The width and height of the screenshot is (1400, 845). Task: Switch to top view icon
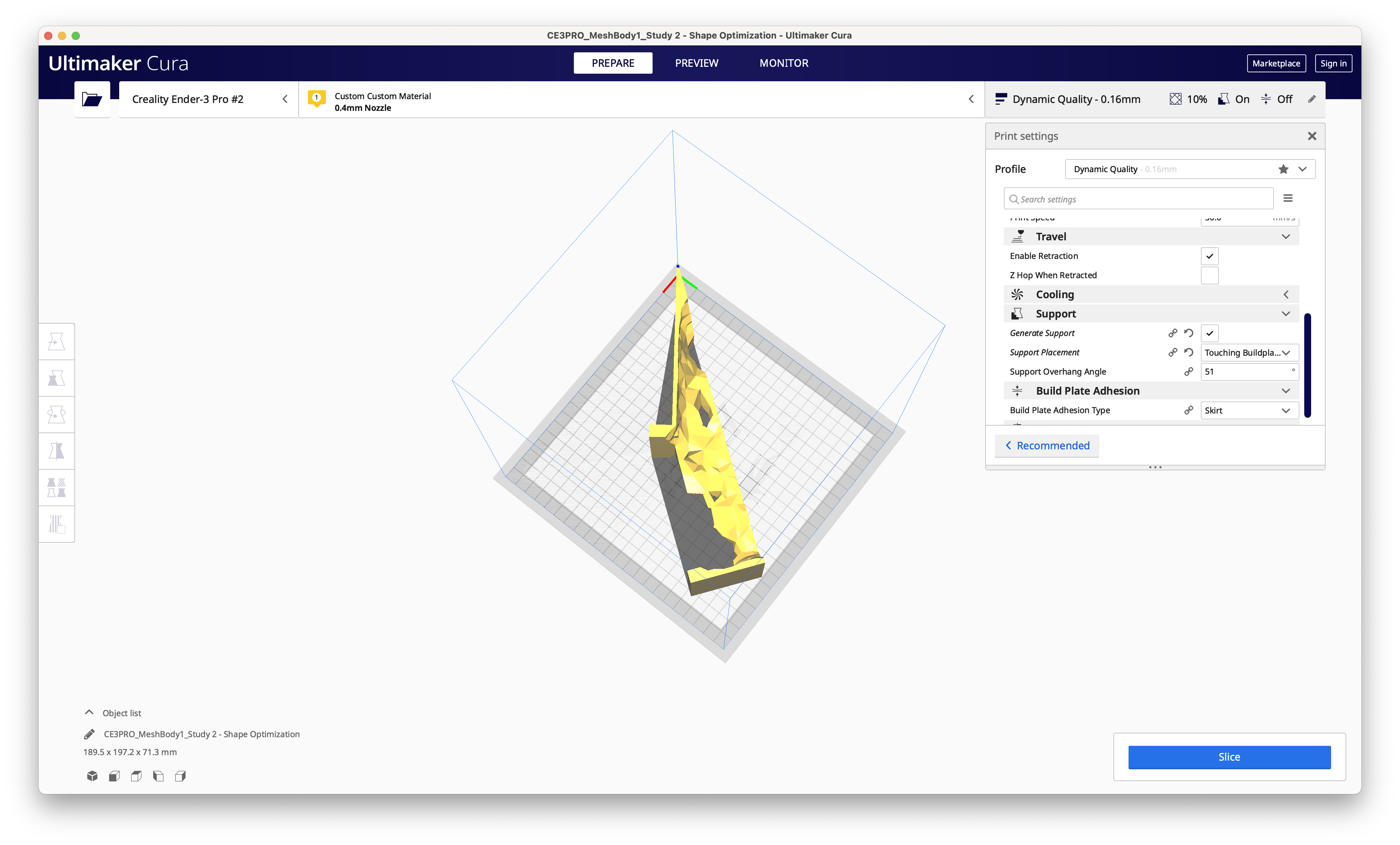click(x=136, y=776)
